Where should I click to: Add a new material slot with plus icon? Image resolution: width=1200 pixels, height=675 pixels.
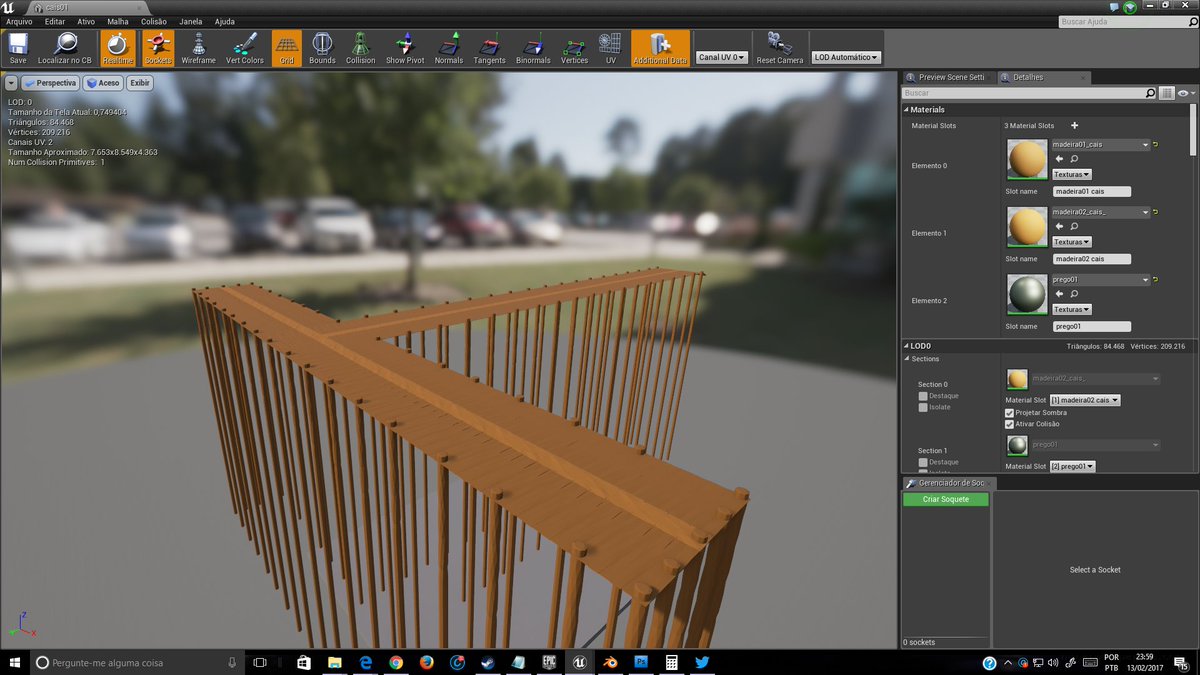[x=1074, y=126]
